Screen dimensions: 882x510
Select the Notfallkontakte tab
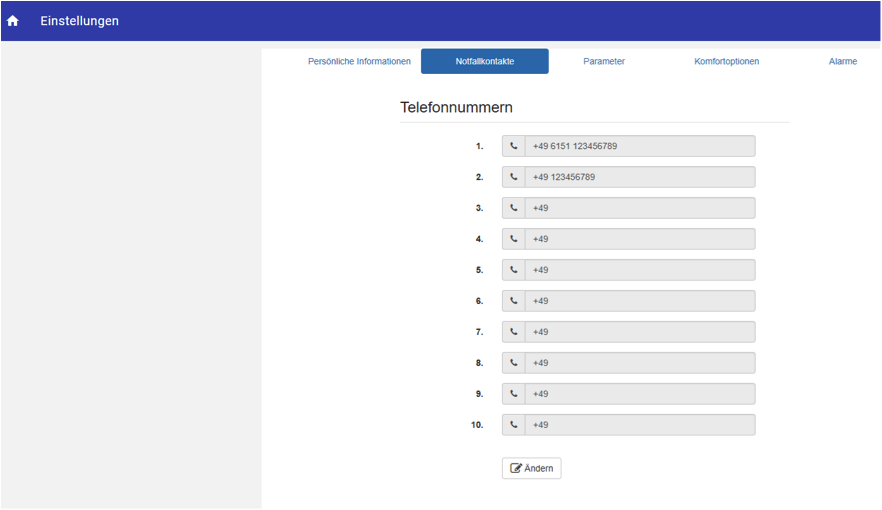click(x=485, y=61)
